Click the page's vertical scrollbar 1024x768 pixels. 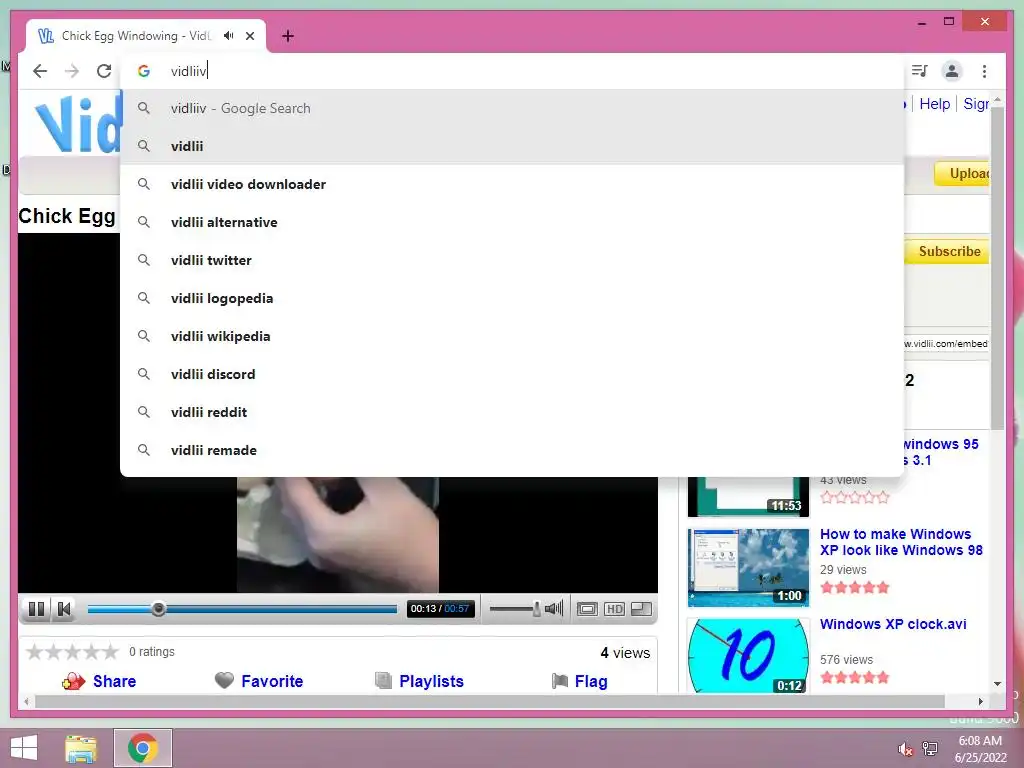(997, 268)
